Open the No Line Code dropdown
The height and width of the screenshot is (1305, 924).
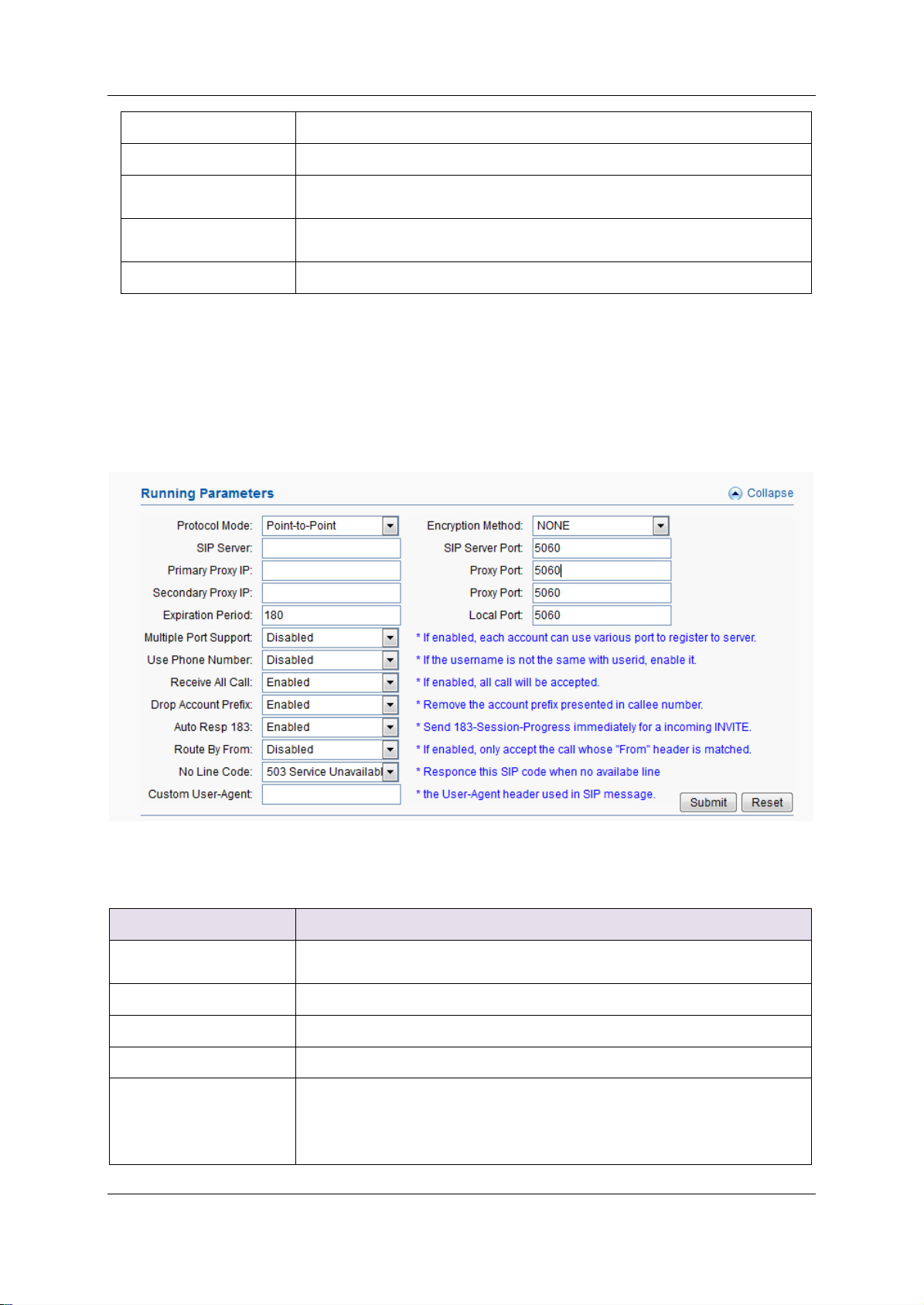click(x=330, y=773)
